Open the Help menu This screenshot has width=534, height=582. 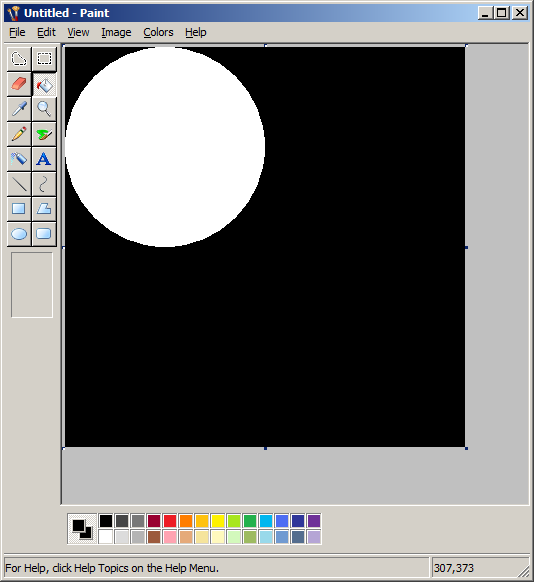(196, 32)
